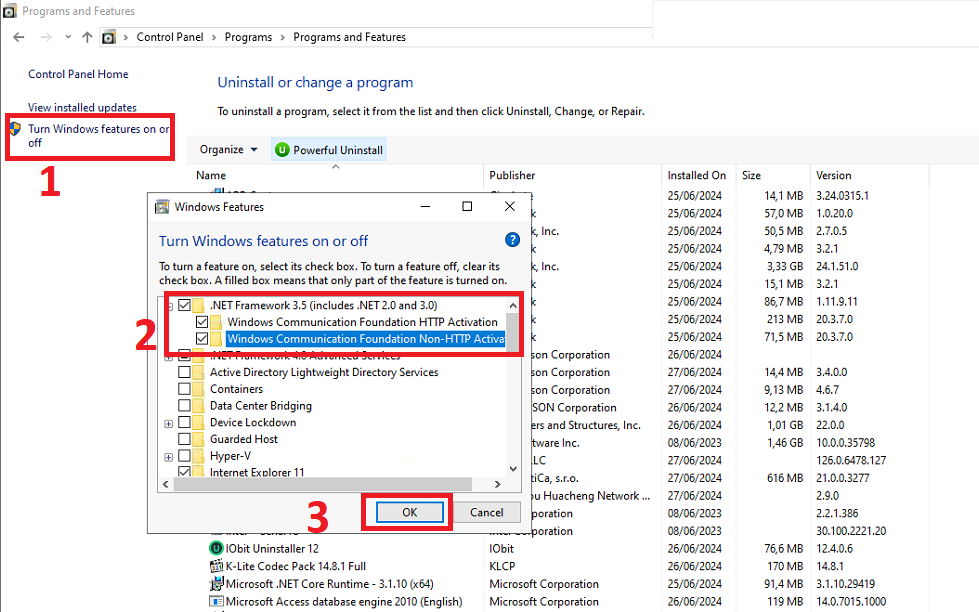Click the chevron after Programs breadcrumb
979x612 pixels.
point(283,37)
